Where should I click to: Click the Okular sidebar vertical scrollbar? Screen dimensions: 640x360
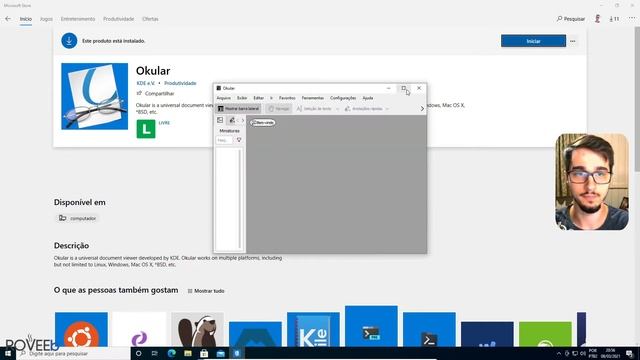tap(240, 199)
